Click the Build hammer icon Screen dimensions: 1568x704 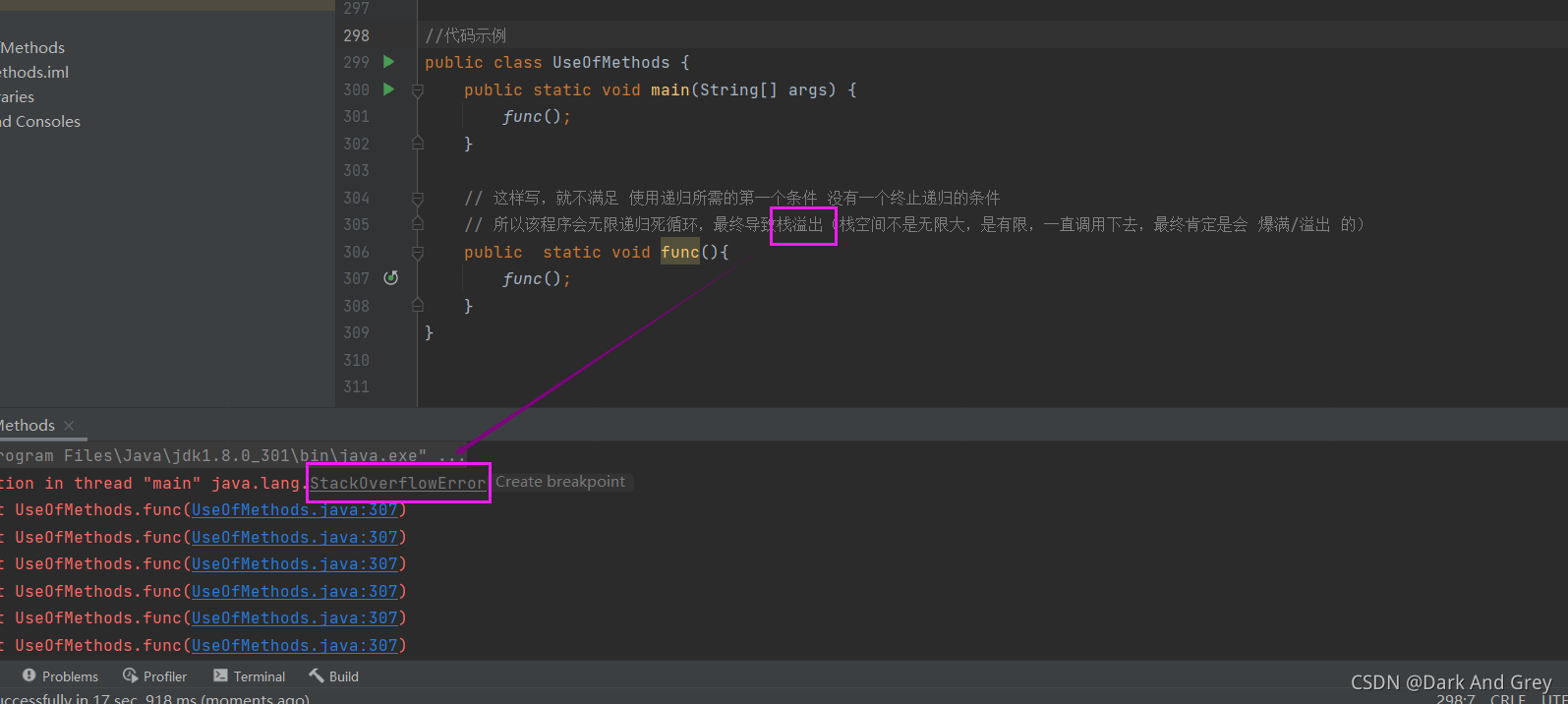pos(316,675)
